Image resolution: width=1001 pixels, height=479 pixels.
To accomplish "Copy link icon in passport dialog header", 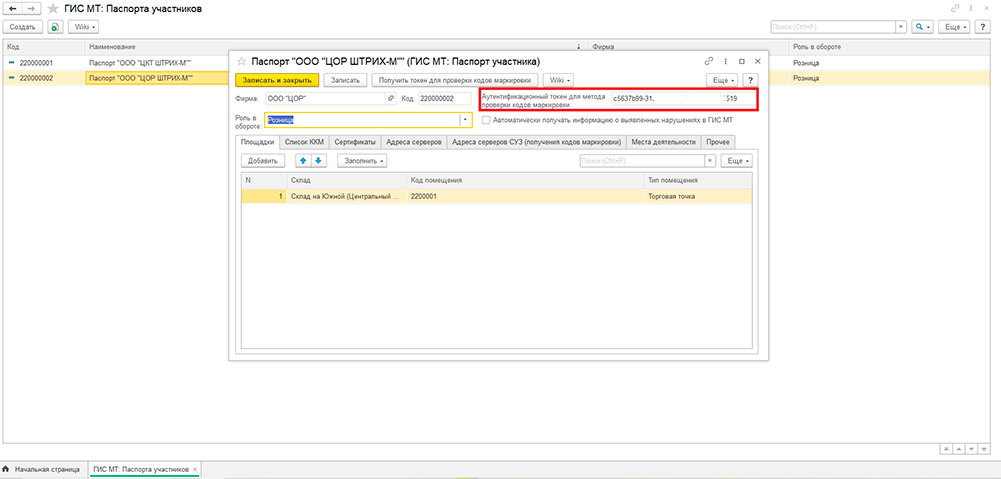I will (709, 61).
